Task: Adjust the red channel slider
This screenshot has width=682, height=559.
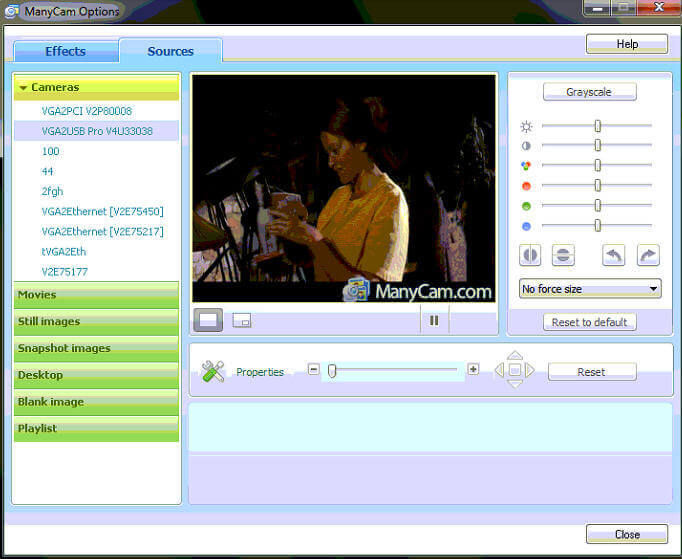Action: pos(597,185)
